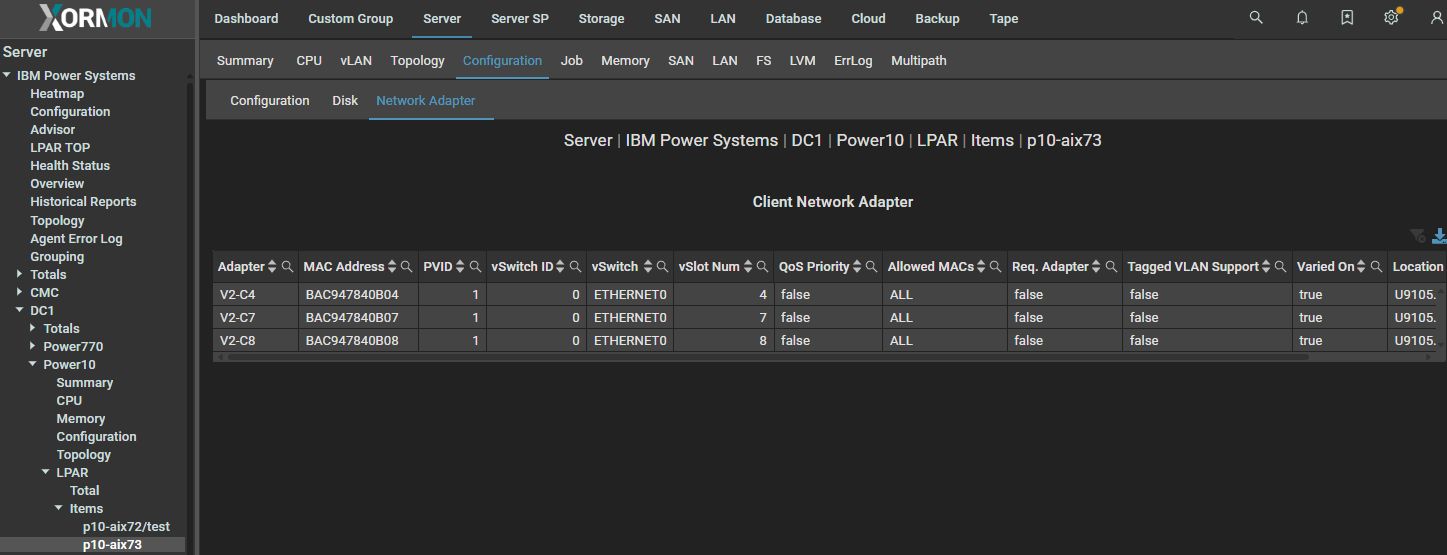Open the global search icon in top bar
The image size is (1447, 555).
pos(1256,18)
